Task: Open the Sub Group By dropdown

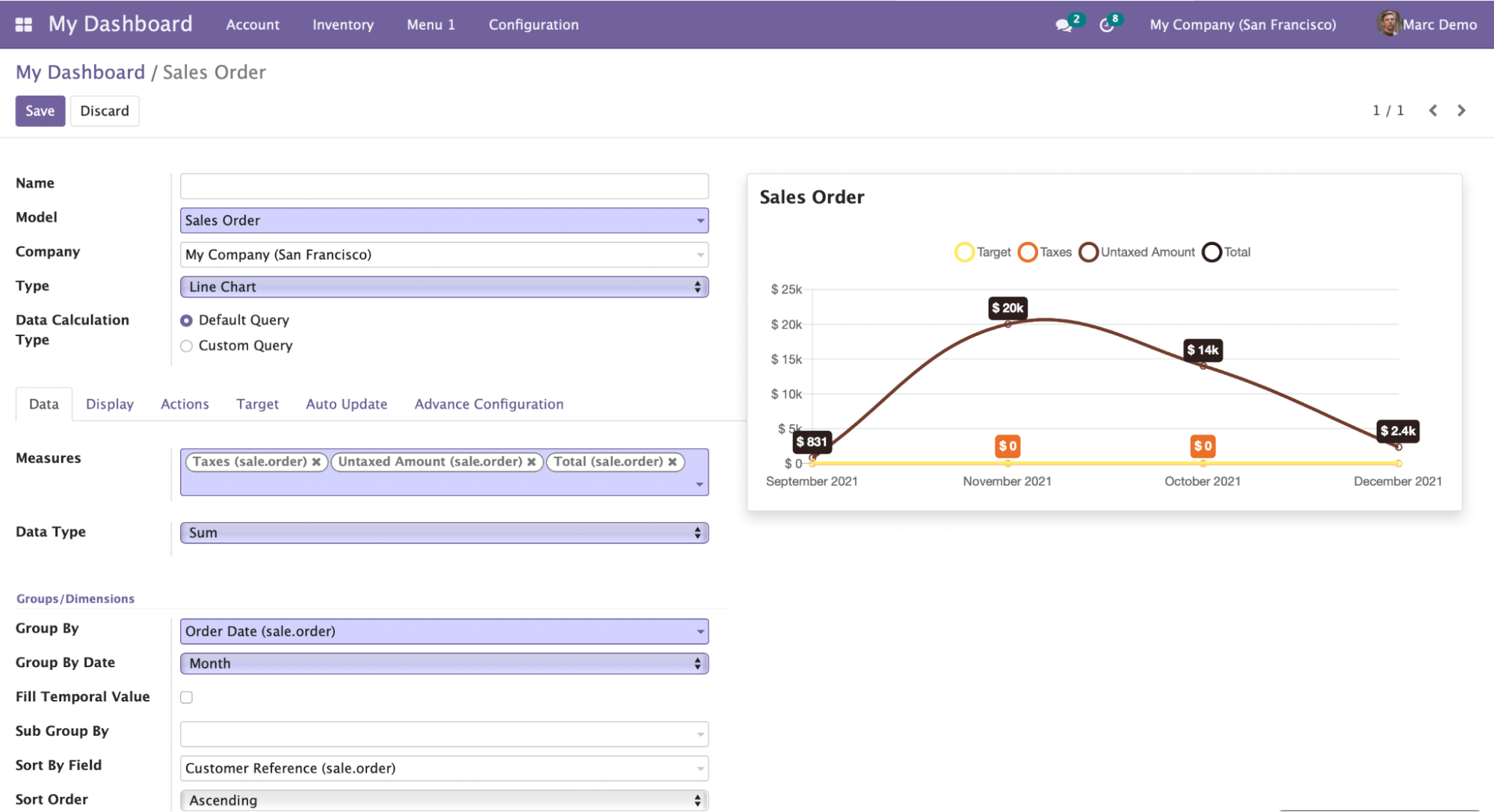Action: [x=444, y=734]
